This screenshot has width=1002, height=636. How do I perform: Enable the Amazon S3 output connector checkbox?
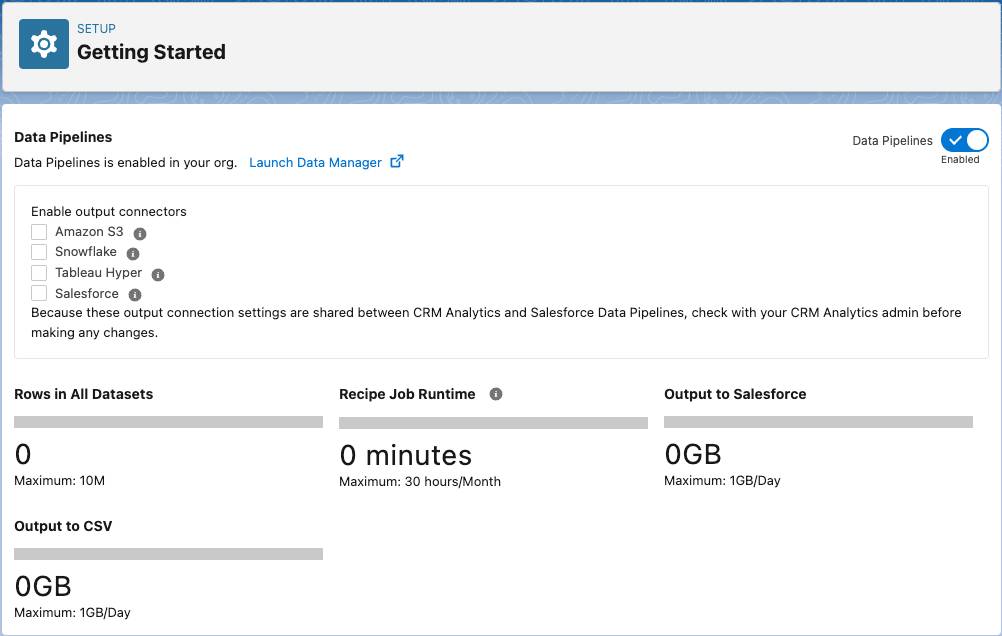[39, 231]
